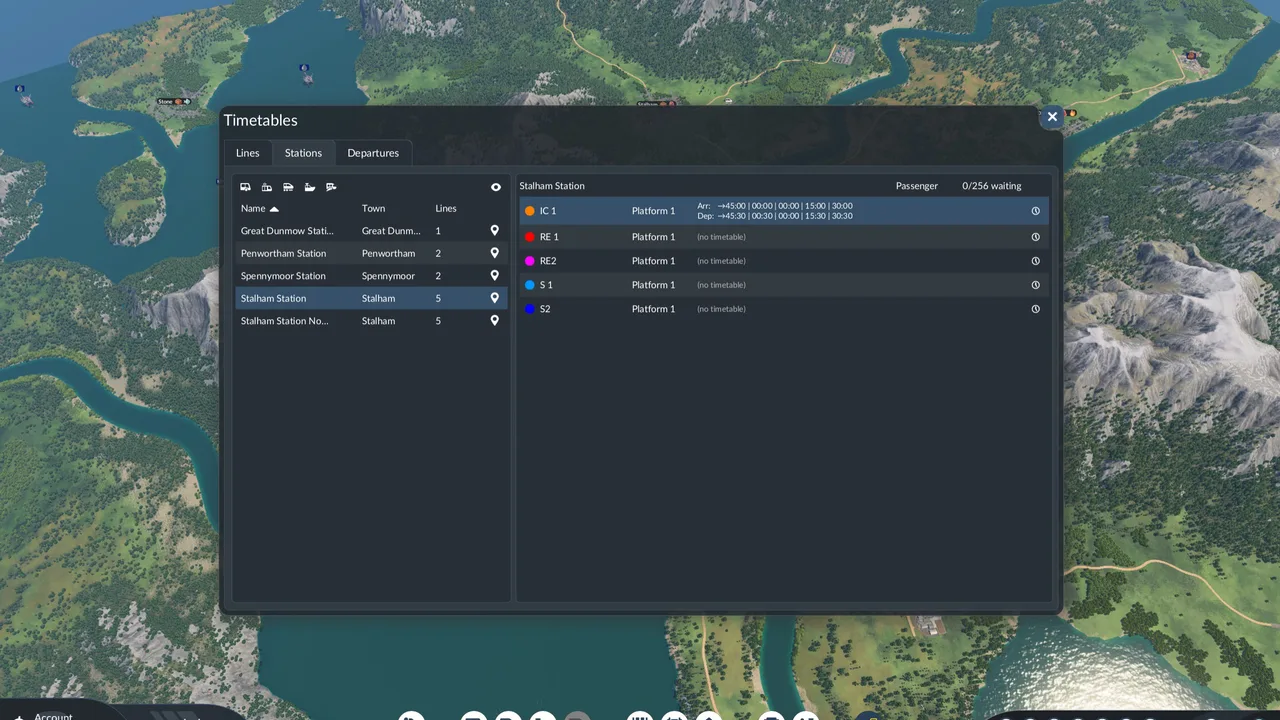
Task: Locate Great Dunmow Station on map
Action: pos(494,231)
